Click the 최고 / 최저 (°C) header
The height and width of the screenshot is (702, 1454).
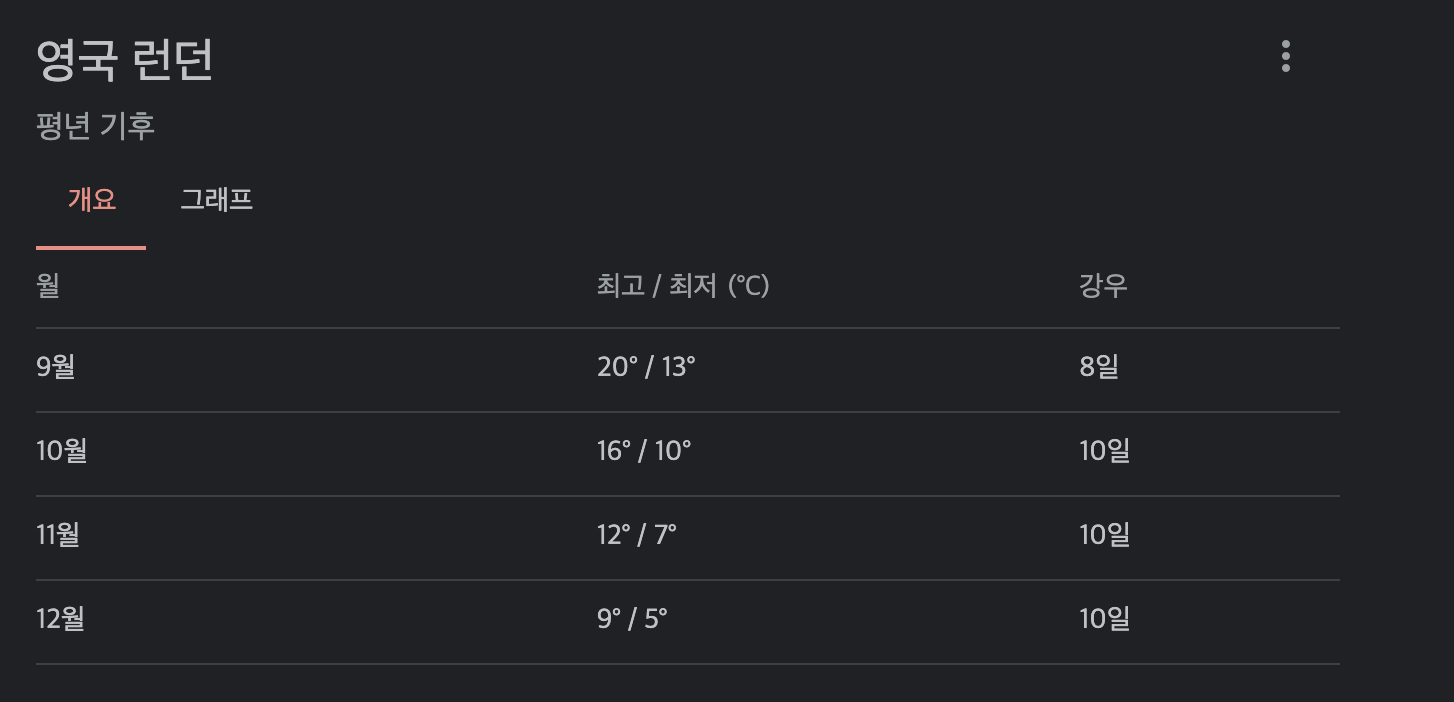pyautogui.click(x=683, y=286)
